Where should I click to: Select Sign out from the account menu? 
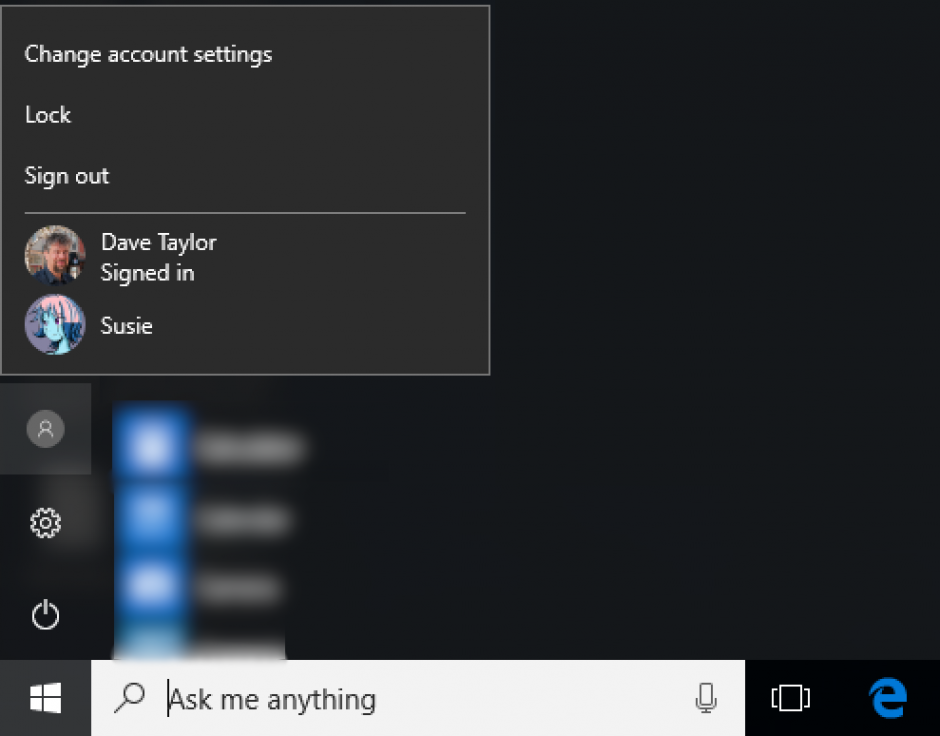coord(66,176)
